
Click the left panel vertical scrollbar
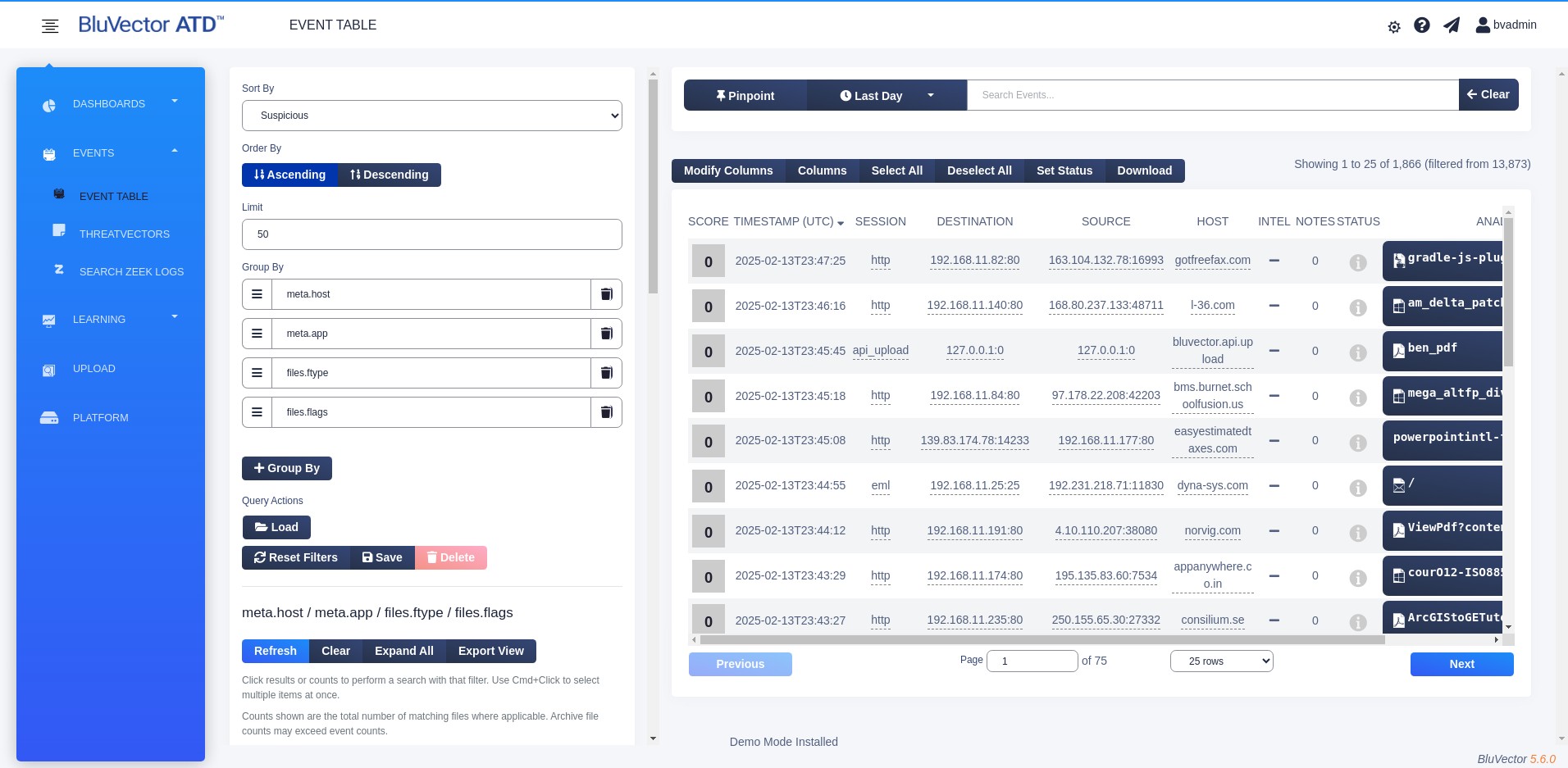click(x=653, y=186)
